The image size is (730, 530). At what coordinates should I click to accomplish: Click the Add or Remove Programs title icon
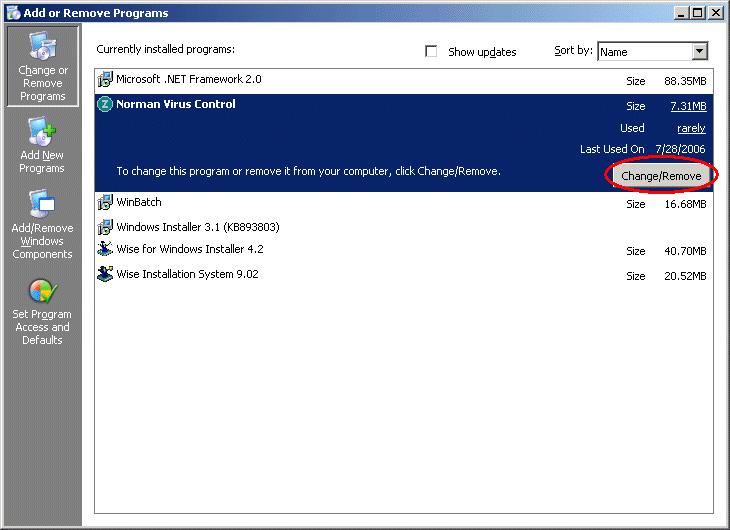click(14, 13)
